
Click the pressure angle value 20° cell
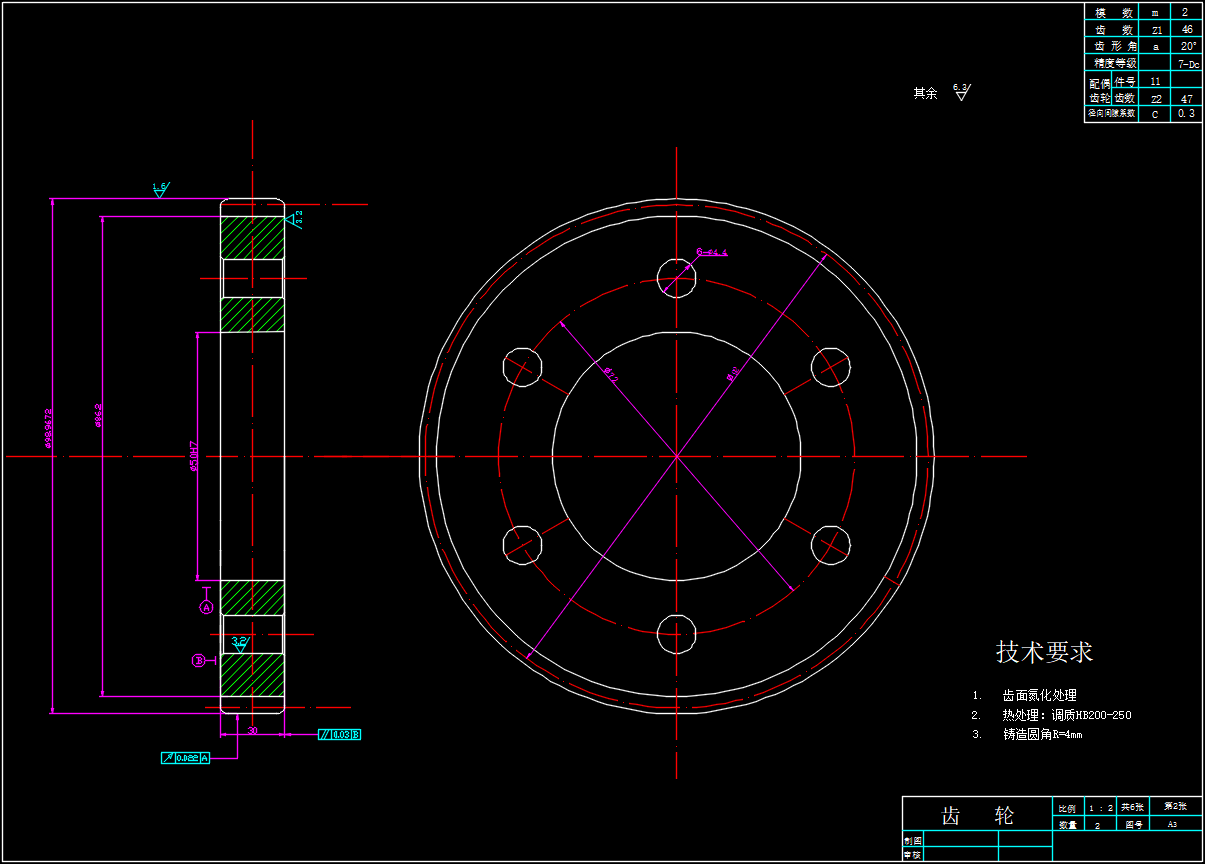[x=1186, y=46]
